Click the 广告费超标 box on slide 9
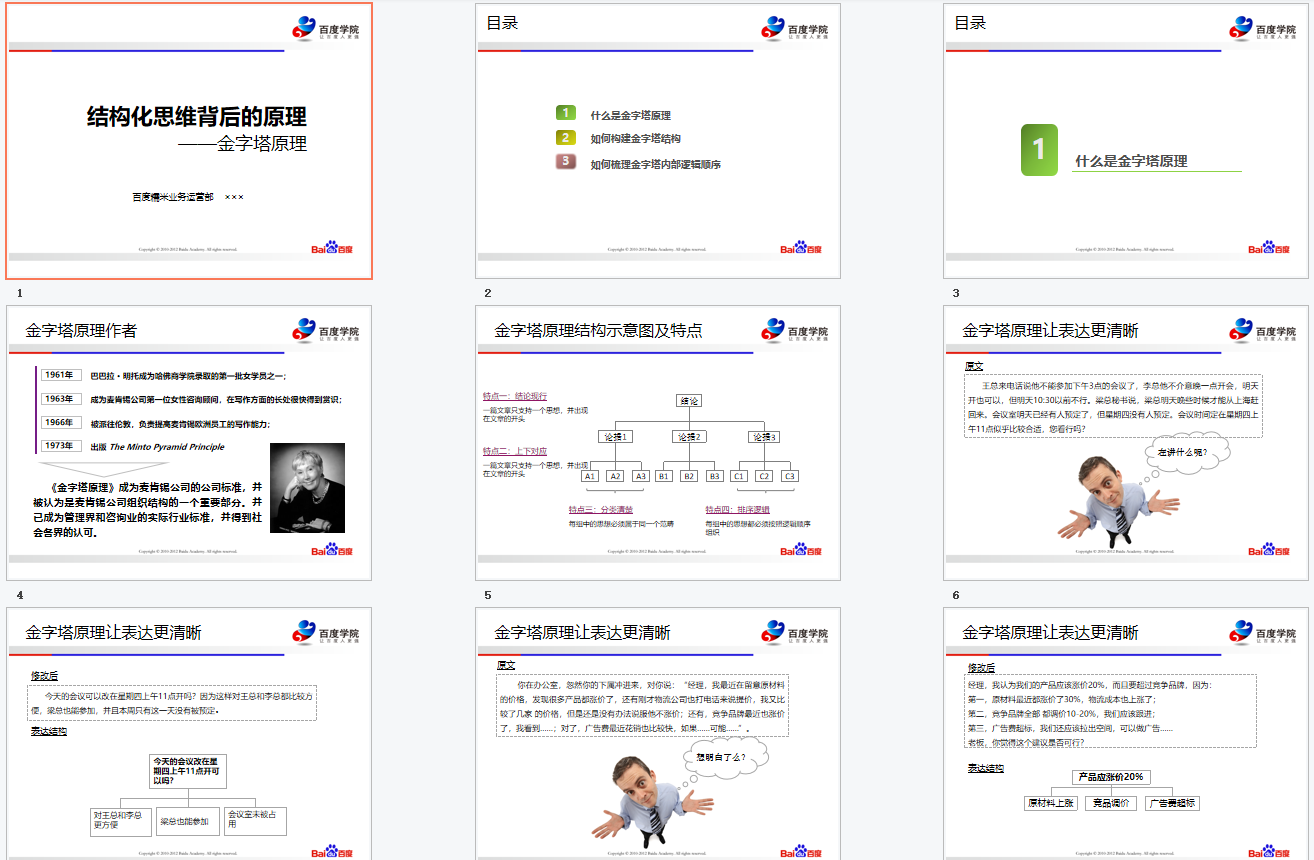This screenshot has height=860, width=1314. pos(1171,803)
